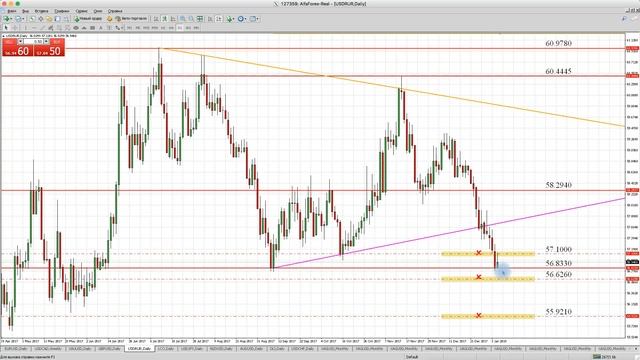Open the Справка menu
The width and height of the screenshot is (640, 360).
pyautogui.click(x=115, y=11)
